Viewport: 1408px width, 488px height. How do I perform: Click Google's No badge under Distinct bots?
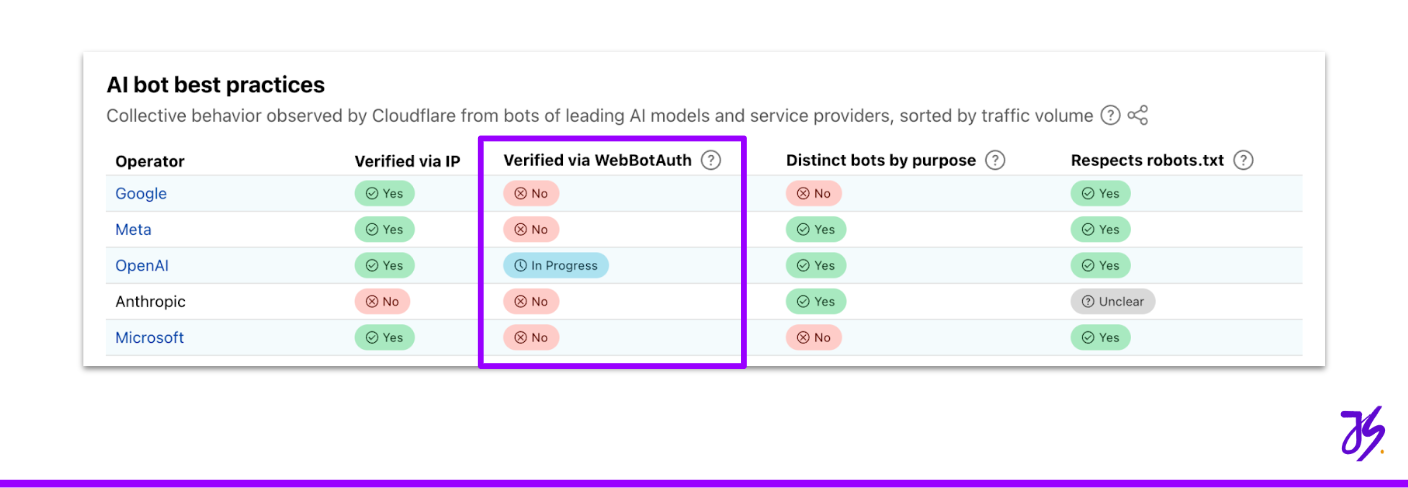point(813,194)
